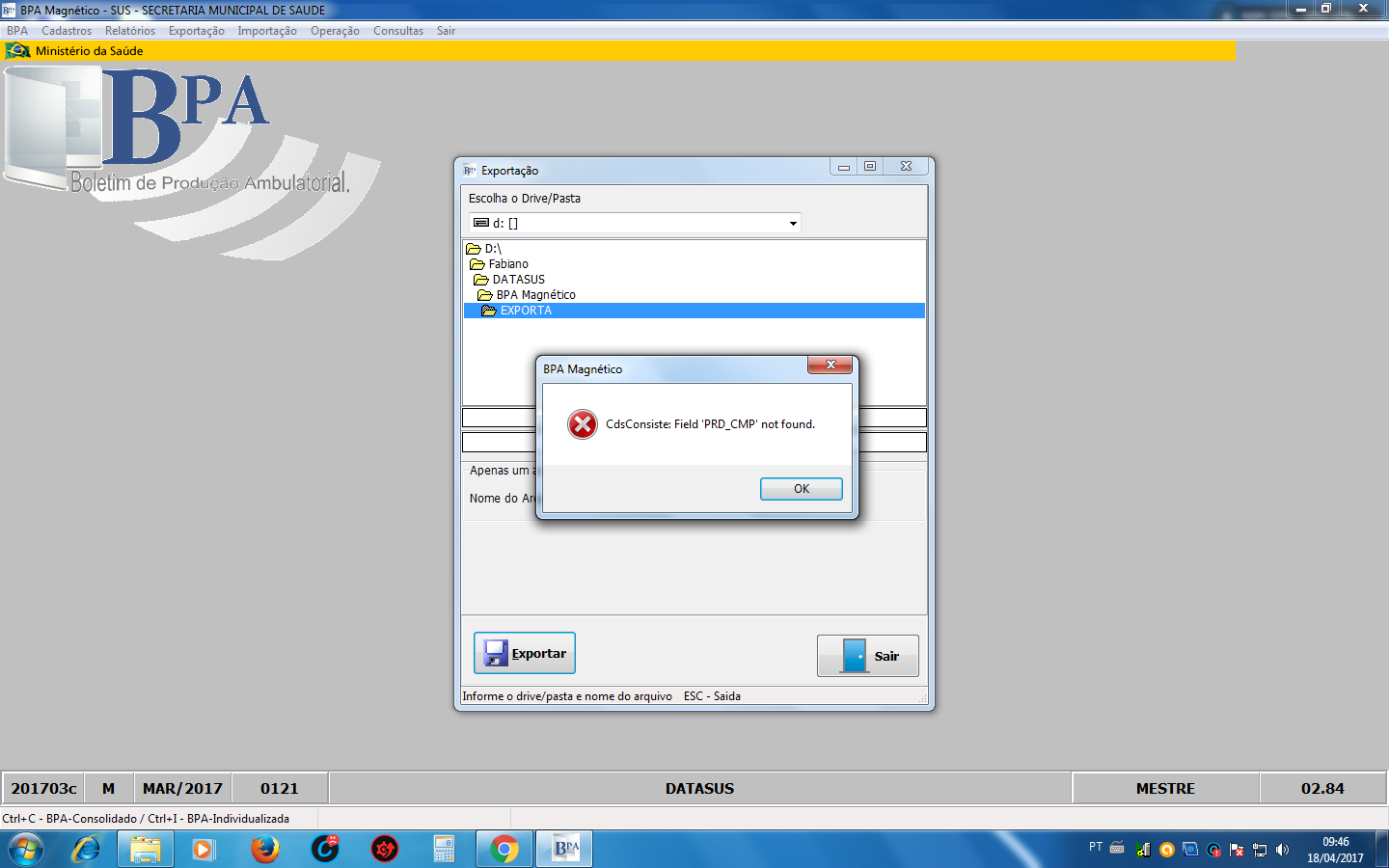Image resolution: width=1389 pixels, height=868 pixels.
Task: Open the Cadastros menu
Action: pyautogui.click(x=67, y=31)
